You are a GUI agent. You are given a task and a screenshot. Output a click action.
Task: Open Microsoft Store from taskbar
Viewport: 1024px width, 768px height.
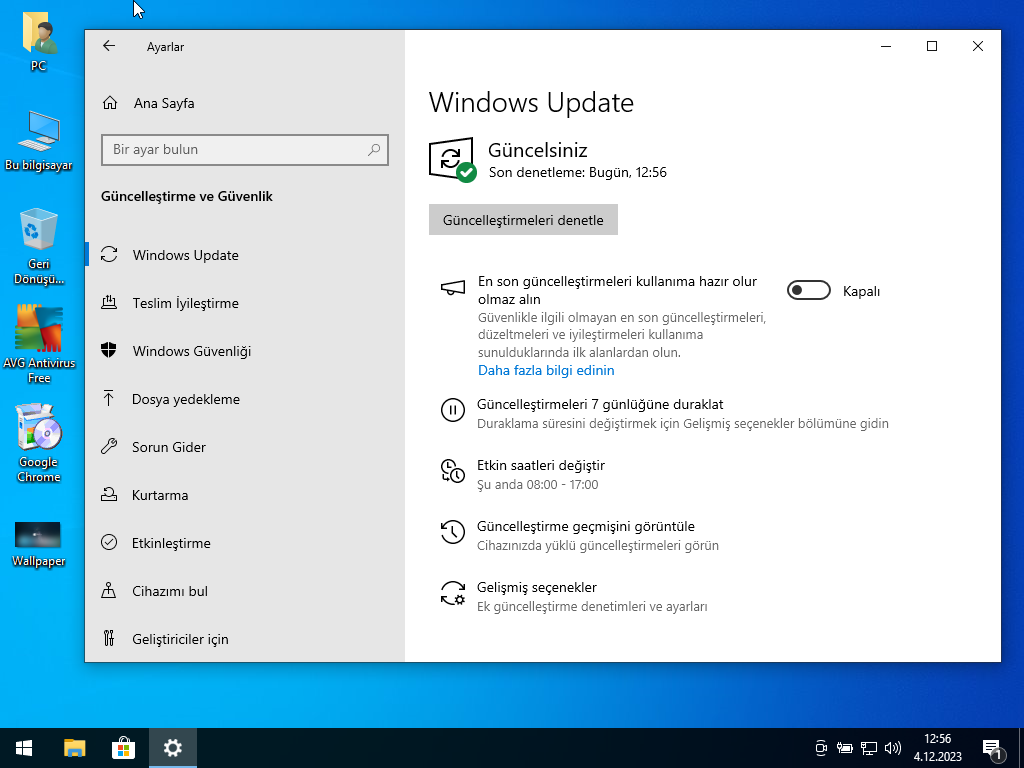123,748
